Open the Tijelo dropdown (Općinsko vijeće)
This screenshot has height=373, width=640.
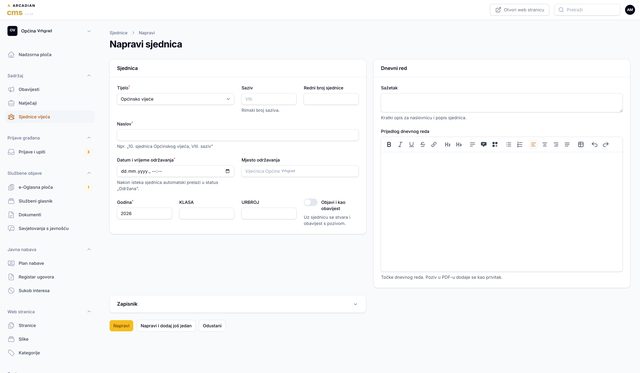pos(176,99)
